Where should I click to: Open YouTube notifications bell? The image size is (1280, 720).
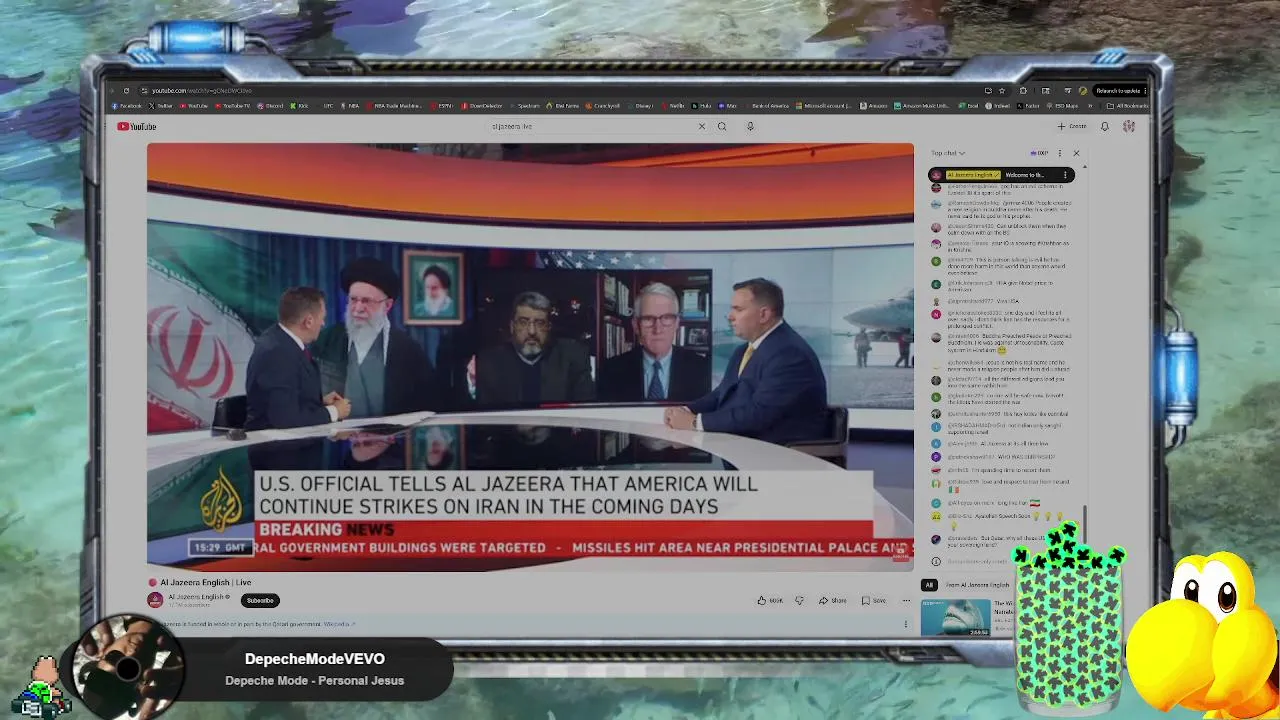point(1105,126)
